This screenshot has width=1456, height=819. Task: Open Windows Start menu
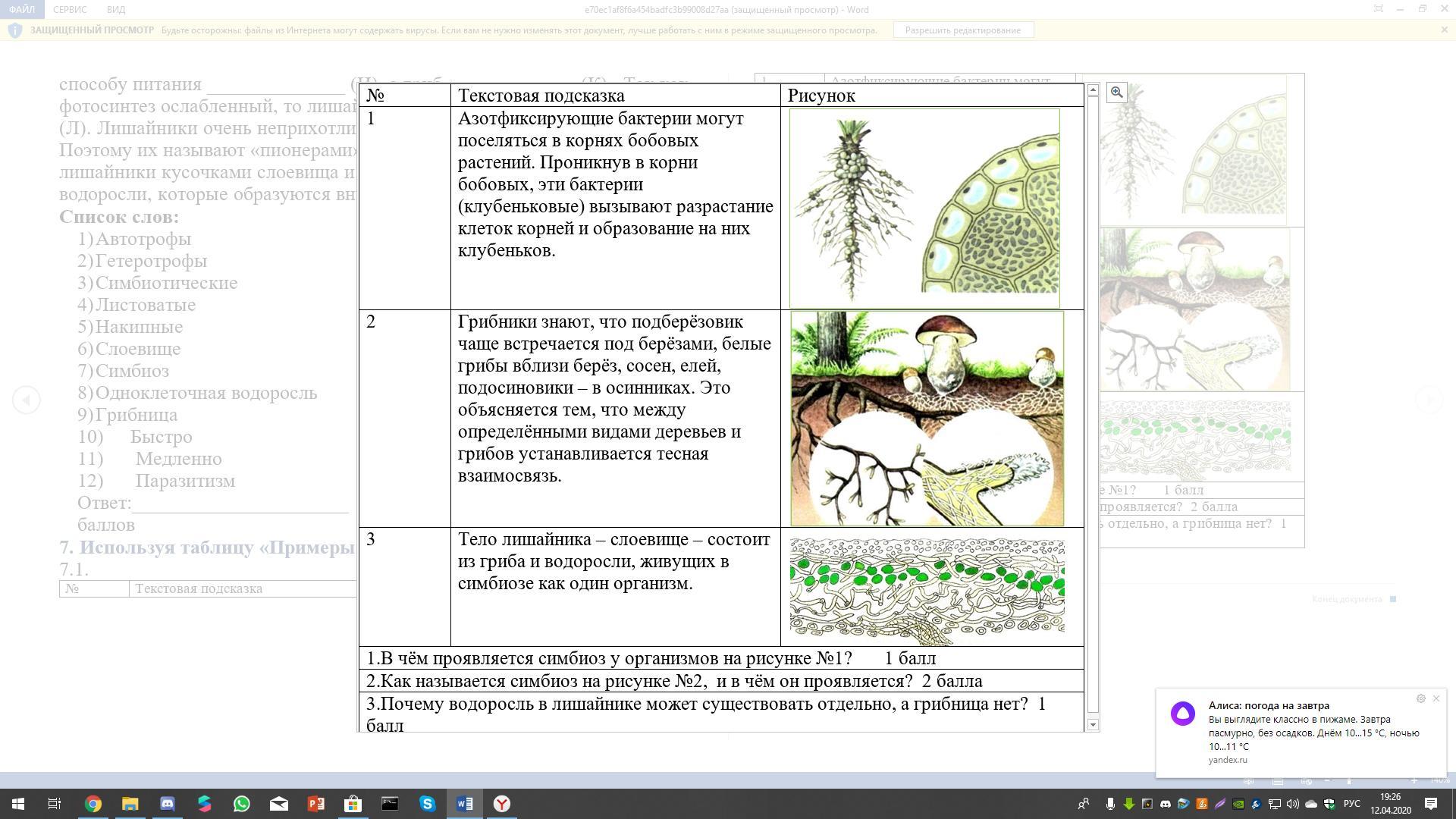(17, 804)
